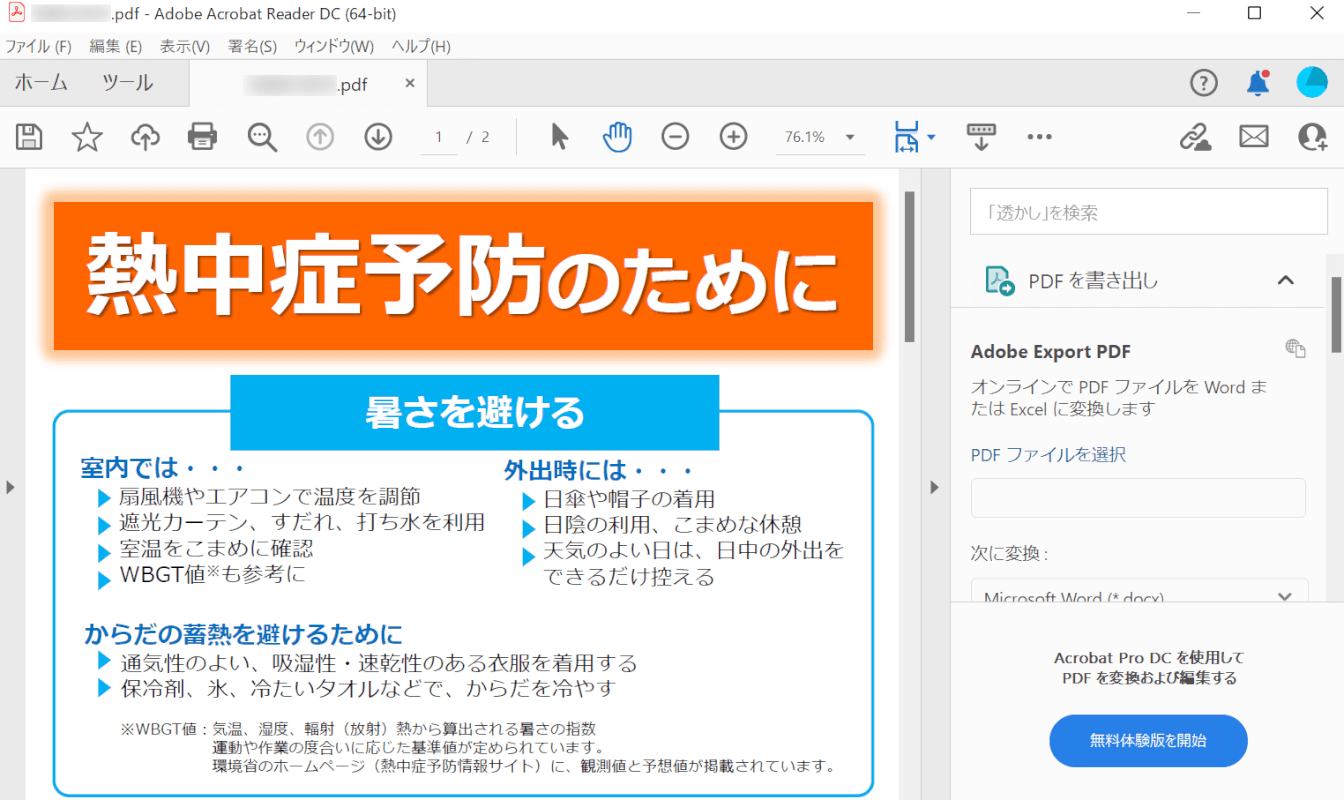
Task: Open the ウィンドウ(W) menu
Action: (x=334, y=47)
